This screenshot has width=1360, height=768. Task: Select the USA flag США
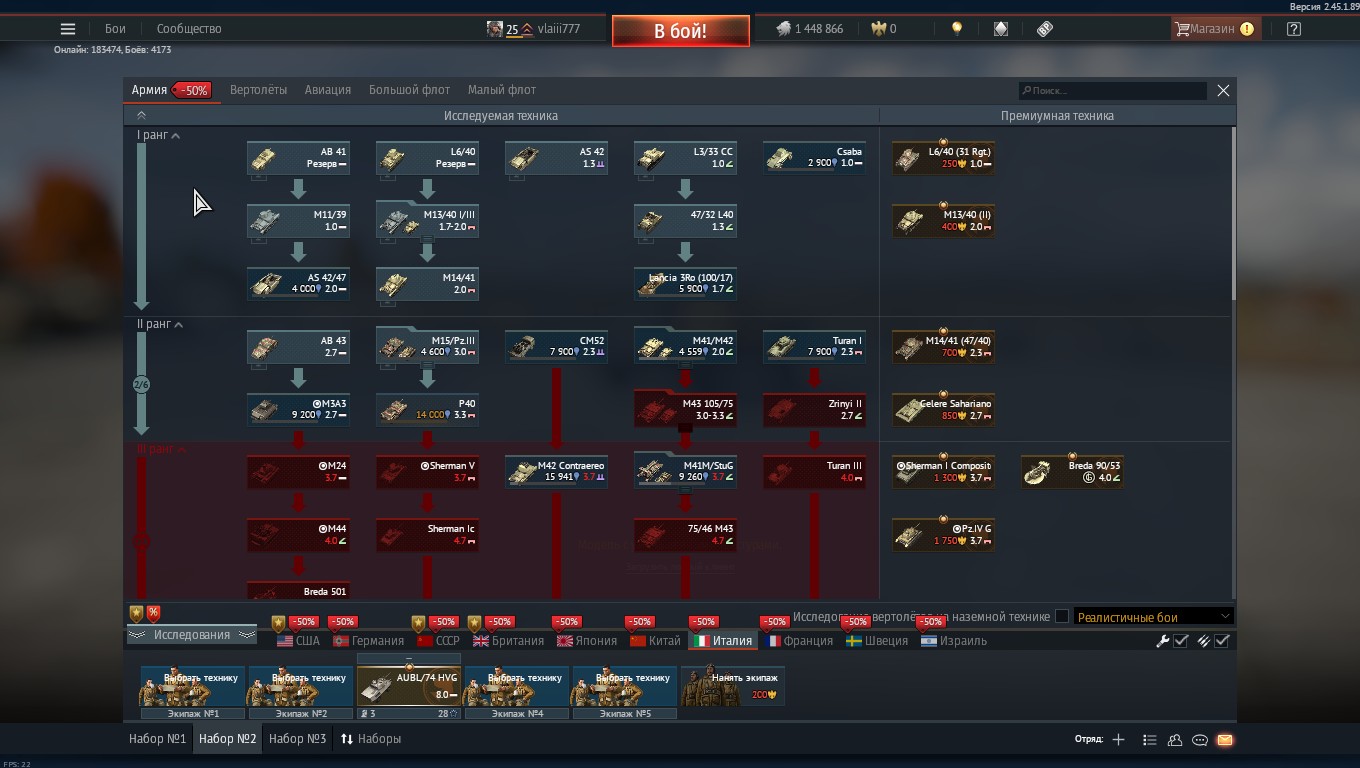click(298, 641)
